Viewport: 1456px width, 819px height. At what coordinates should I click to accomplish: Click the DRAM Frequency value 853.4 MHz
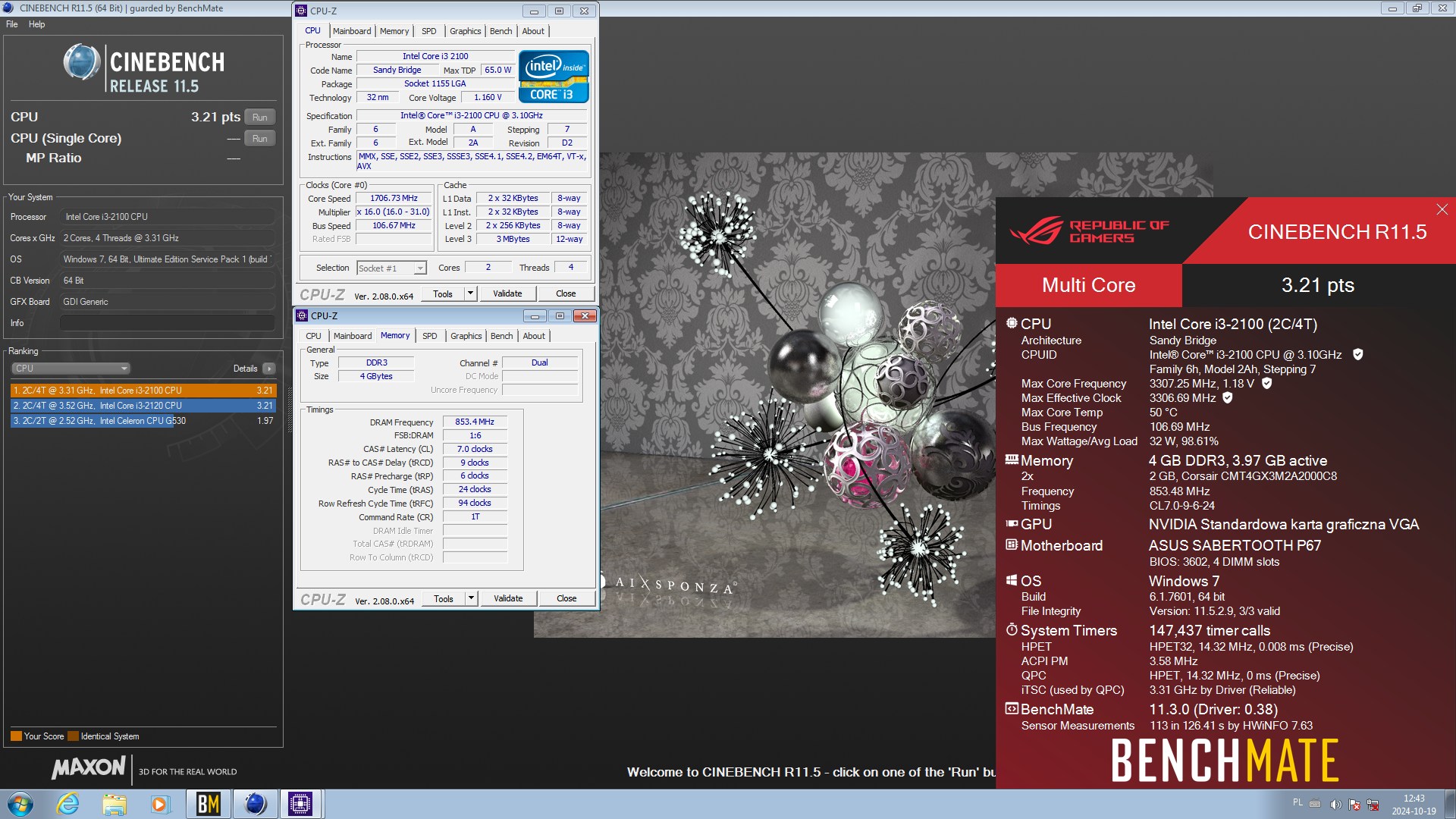pos(475,422)
